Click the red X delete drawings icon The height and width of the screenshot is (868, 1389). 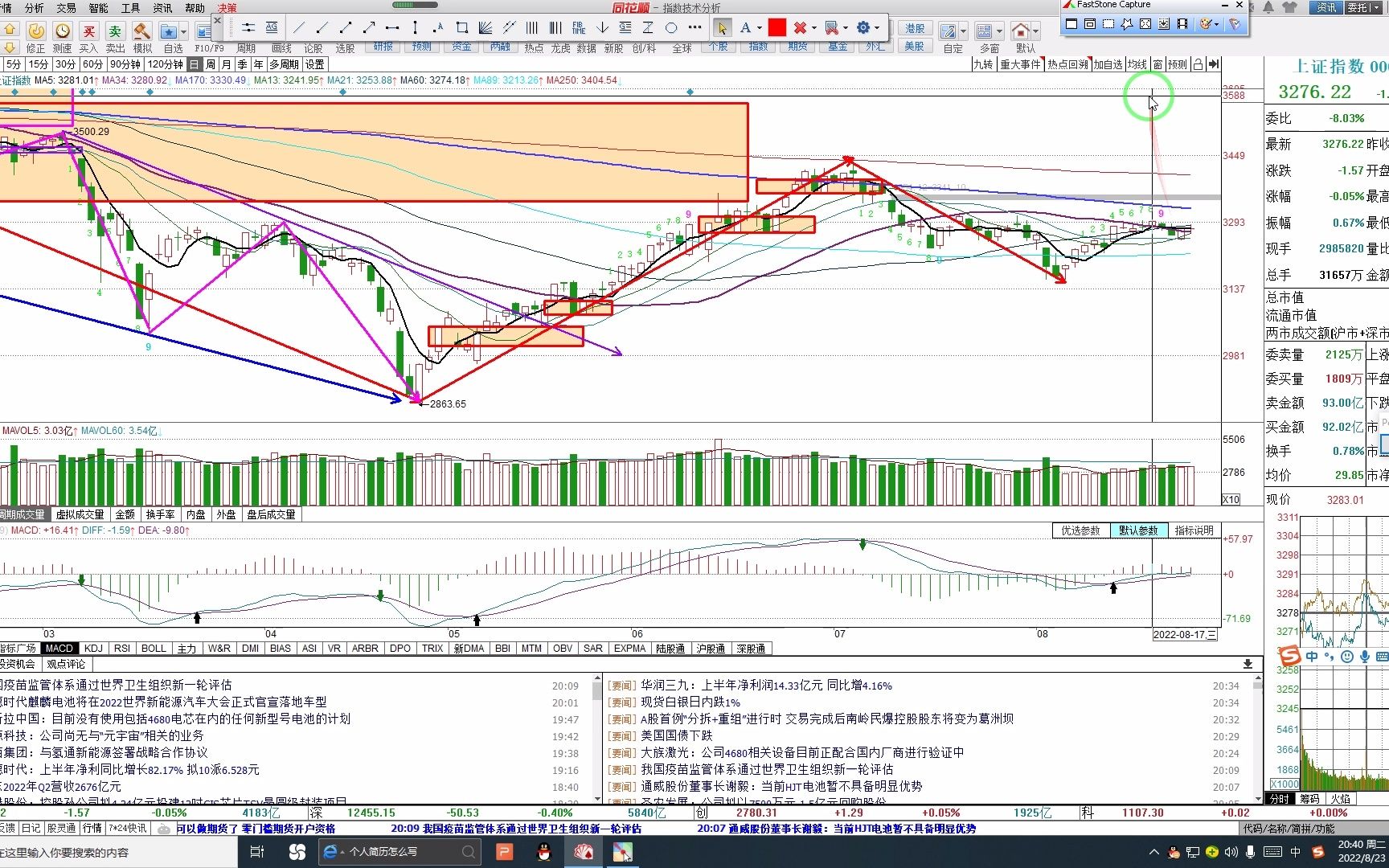point(800,28)
